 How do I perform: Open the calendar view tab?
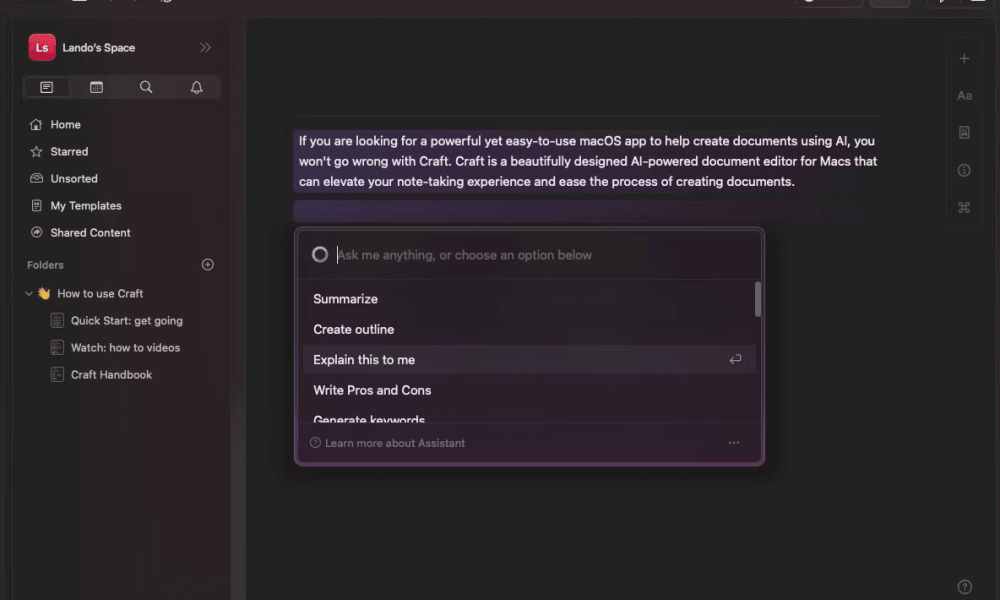(x=96, y=87)
